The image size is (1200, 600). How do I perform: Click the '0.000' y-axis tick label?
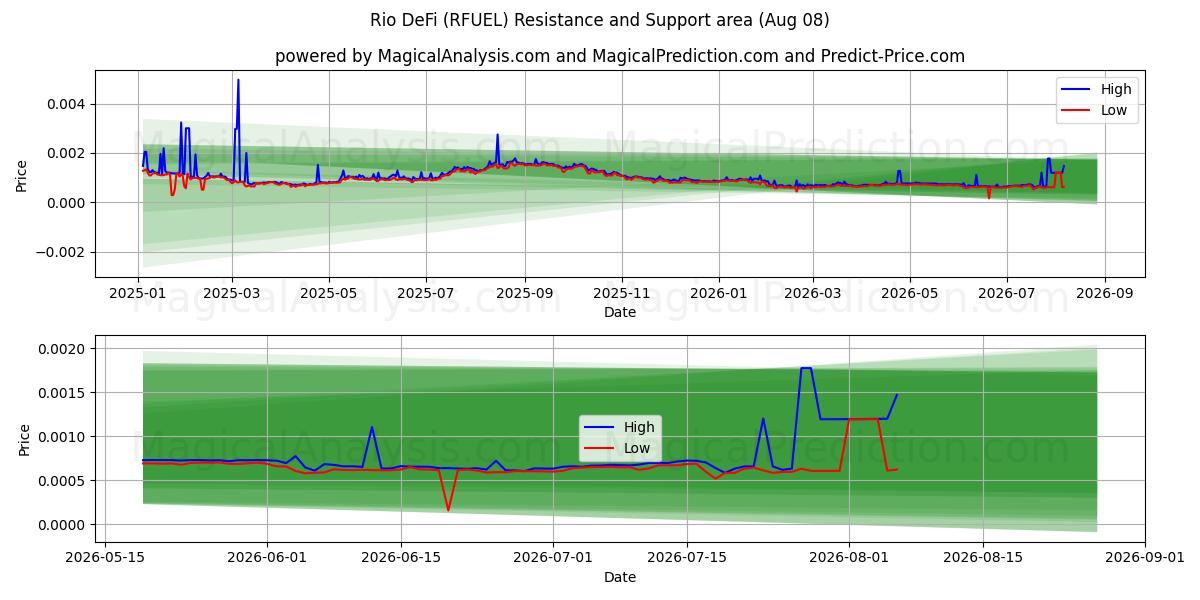tap(68, 203)
